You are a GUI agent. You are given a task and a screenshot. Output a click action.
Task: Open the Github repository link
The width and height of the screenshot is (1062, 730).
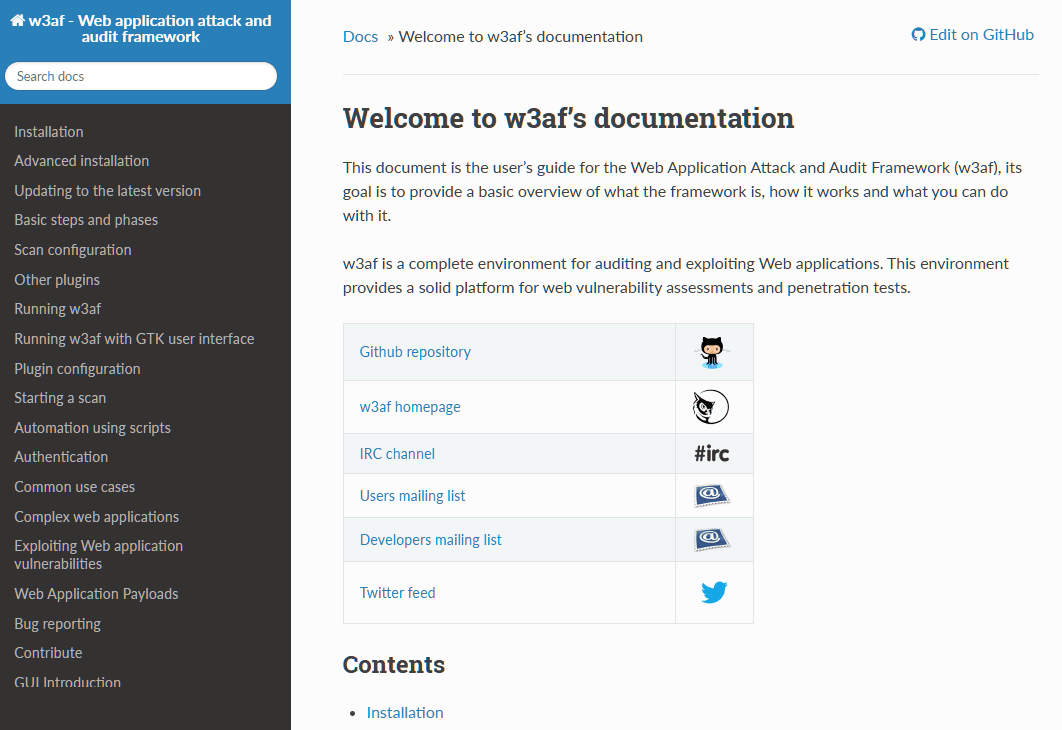click(x=415, y=352)
